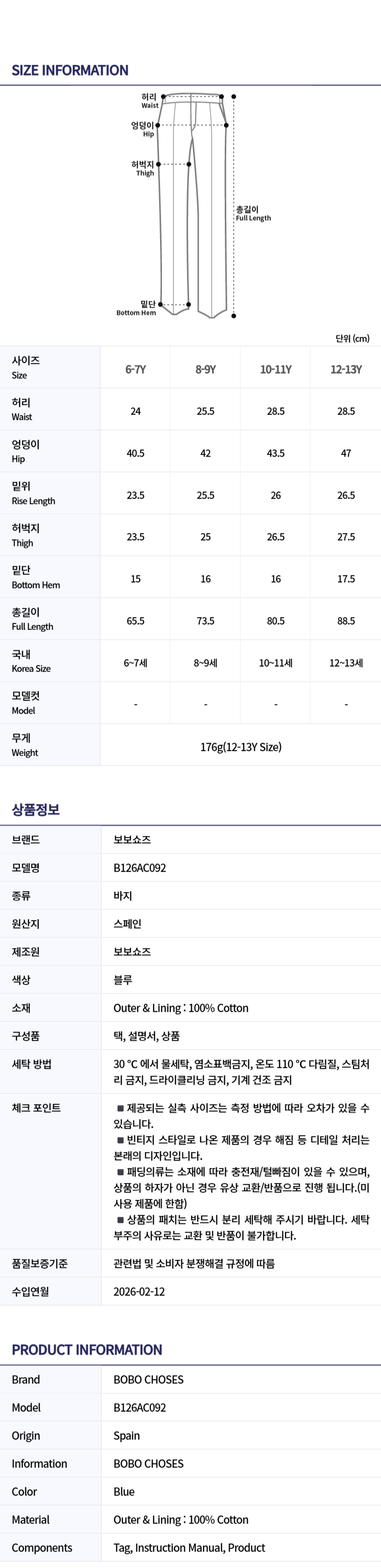The height and width of the screenshot is (1568, 381).
Task: Click the SIZE INFORMATION heading
Action: (x=70, y=71)
